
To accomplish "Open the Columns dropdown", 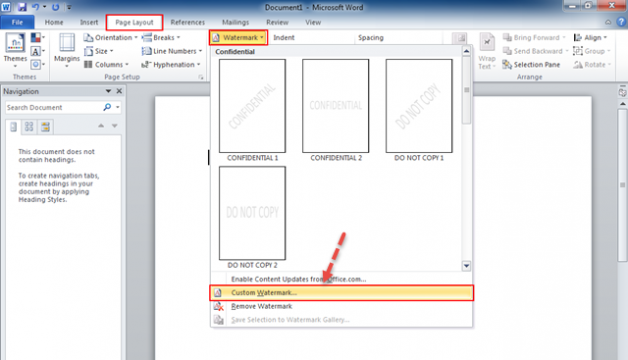I will [x=107, y=64].
